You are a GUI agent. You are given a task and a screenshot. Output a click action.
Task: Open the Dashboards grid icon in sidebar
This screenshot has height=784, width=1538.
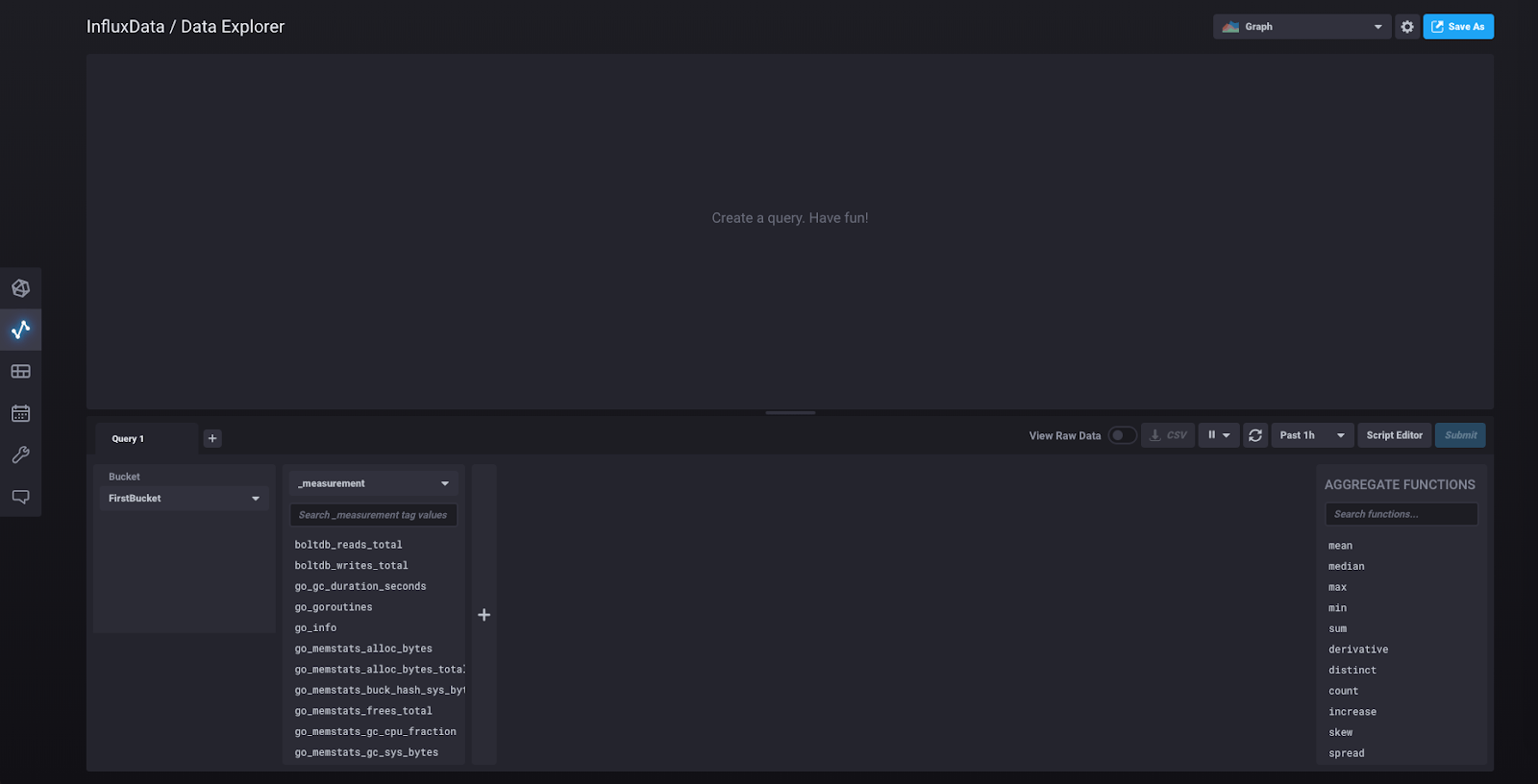click(x=20, y=372)
